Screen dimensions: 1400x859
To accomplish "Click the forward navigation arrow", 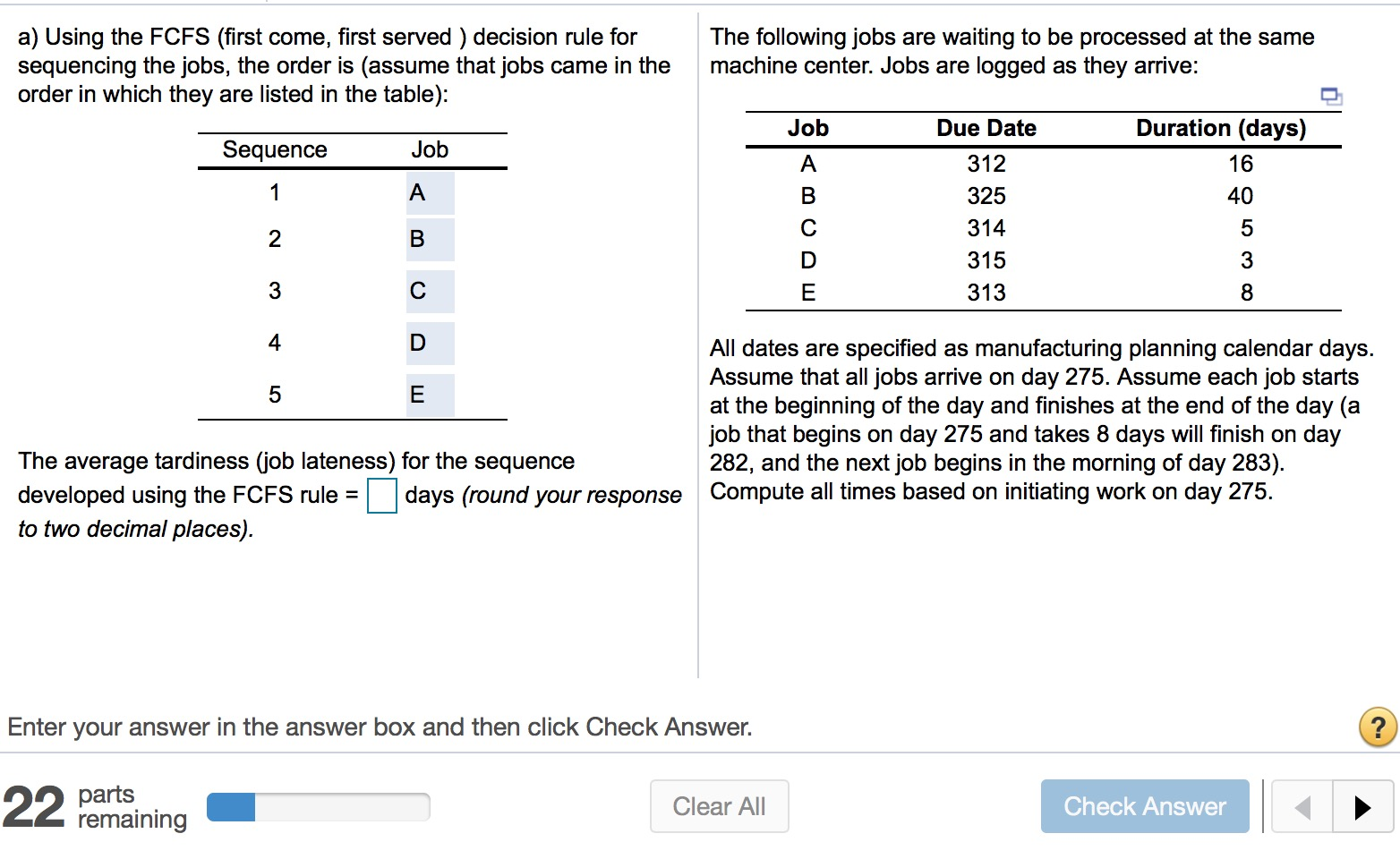I will 1360,806.
